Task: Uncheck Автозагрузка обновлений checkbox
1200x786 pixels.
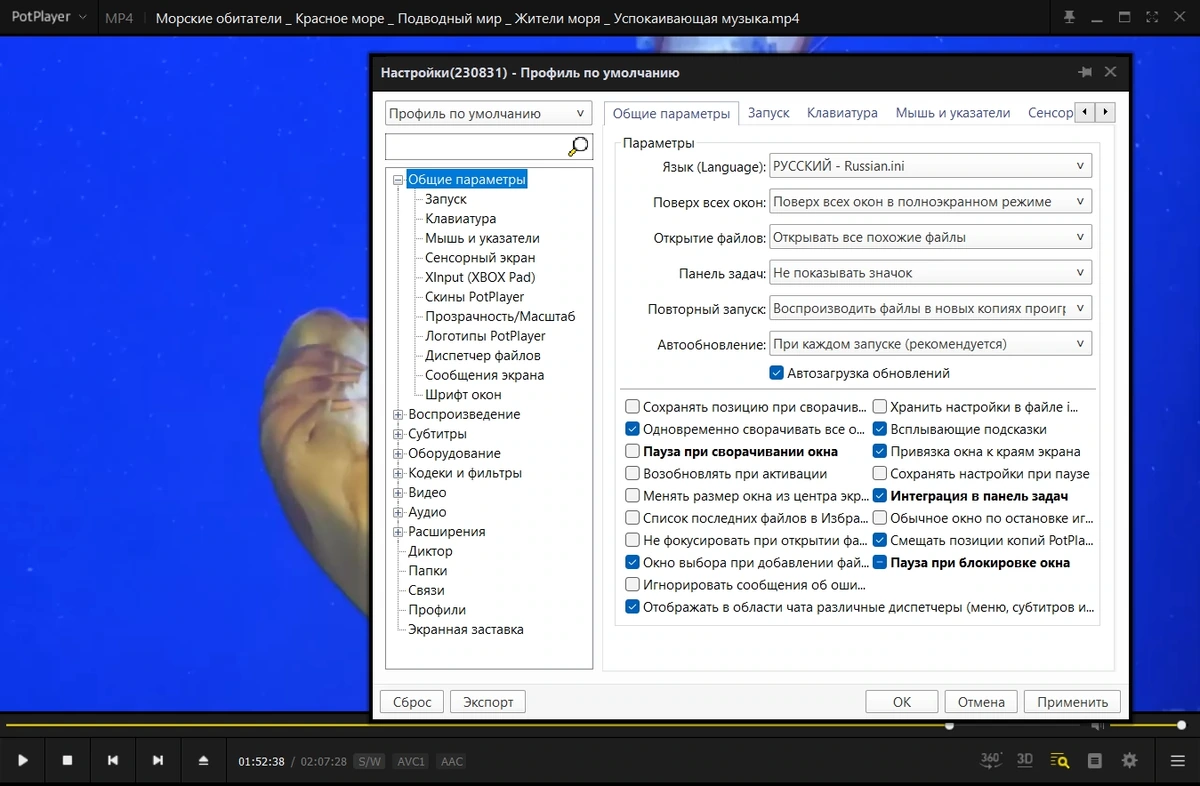Action: (x=776, y=373)
